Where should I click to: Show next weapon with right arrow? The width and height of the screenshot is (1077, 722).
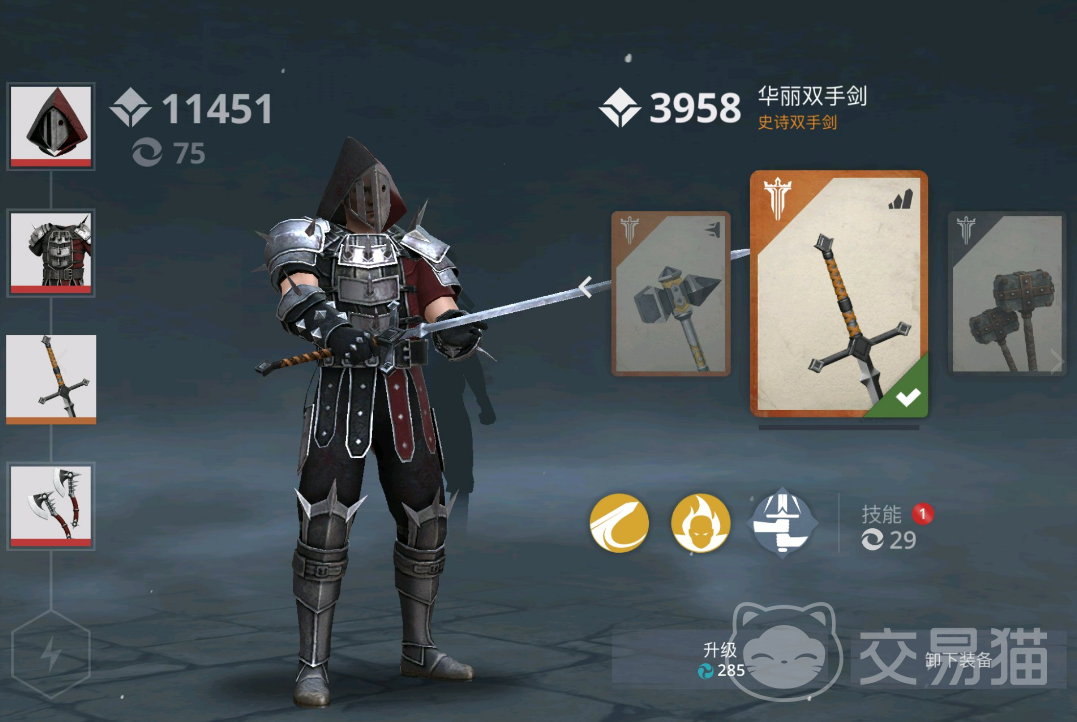click(1056, 360)
